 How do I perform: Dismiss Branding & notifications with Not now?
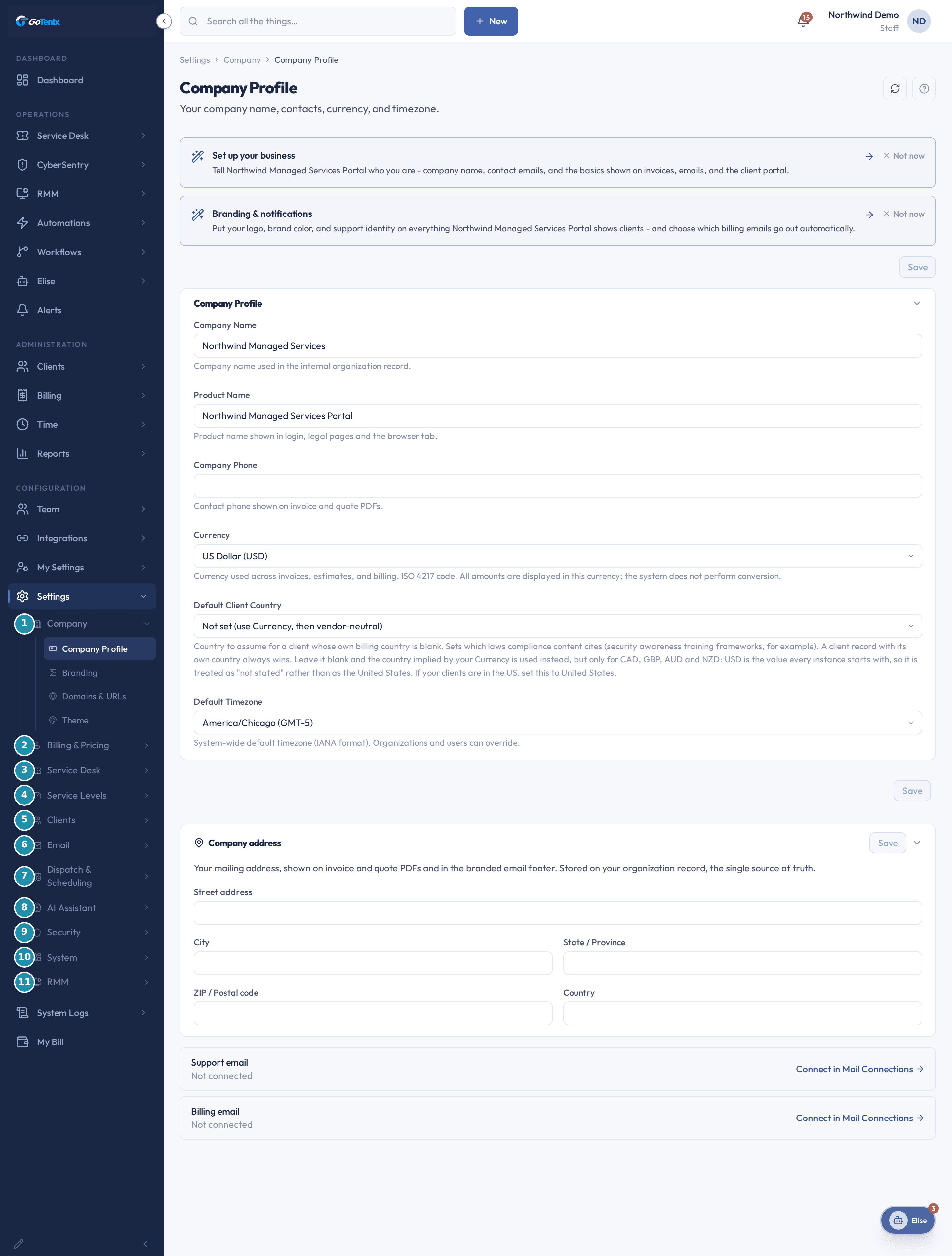click(904, 214)
